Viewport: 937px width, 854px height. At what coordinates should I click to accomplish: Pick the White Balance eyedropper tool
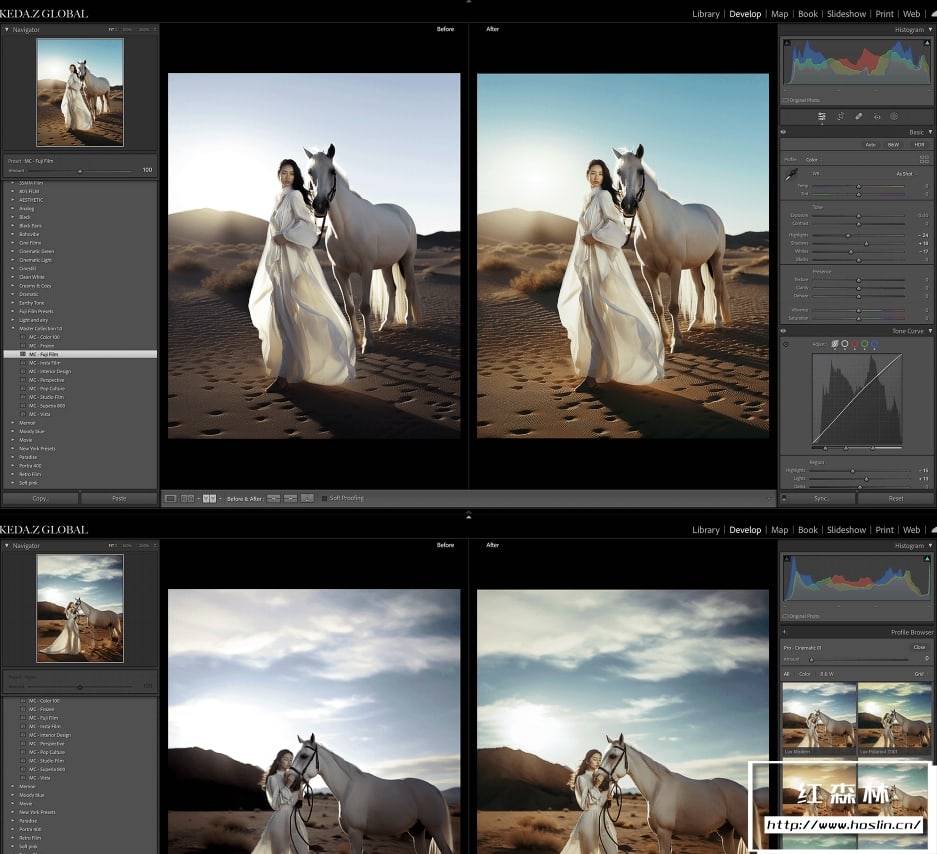[x=791, y=176]
